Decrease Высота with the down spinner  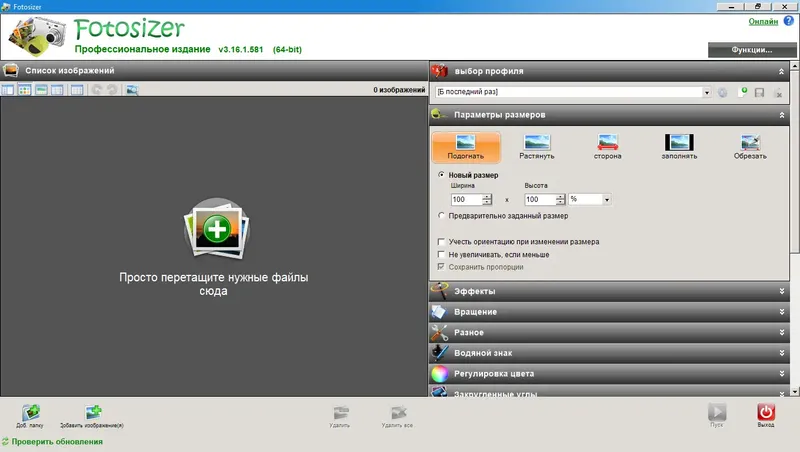[561, 203]
